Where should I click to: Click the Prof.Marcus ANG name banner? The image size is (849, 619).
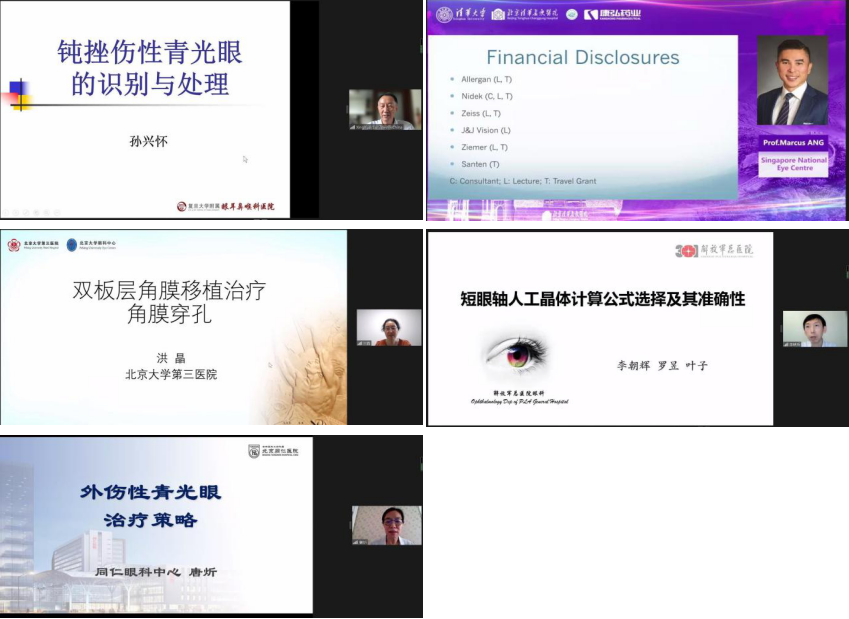pyautogui.click(x=792, y=144)
